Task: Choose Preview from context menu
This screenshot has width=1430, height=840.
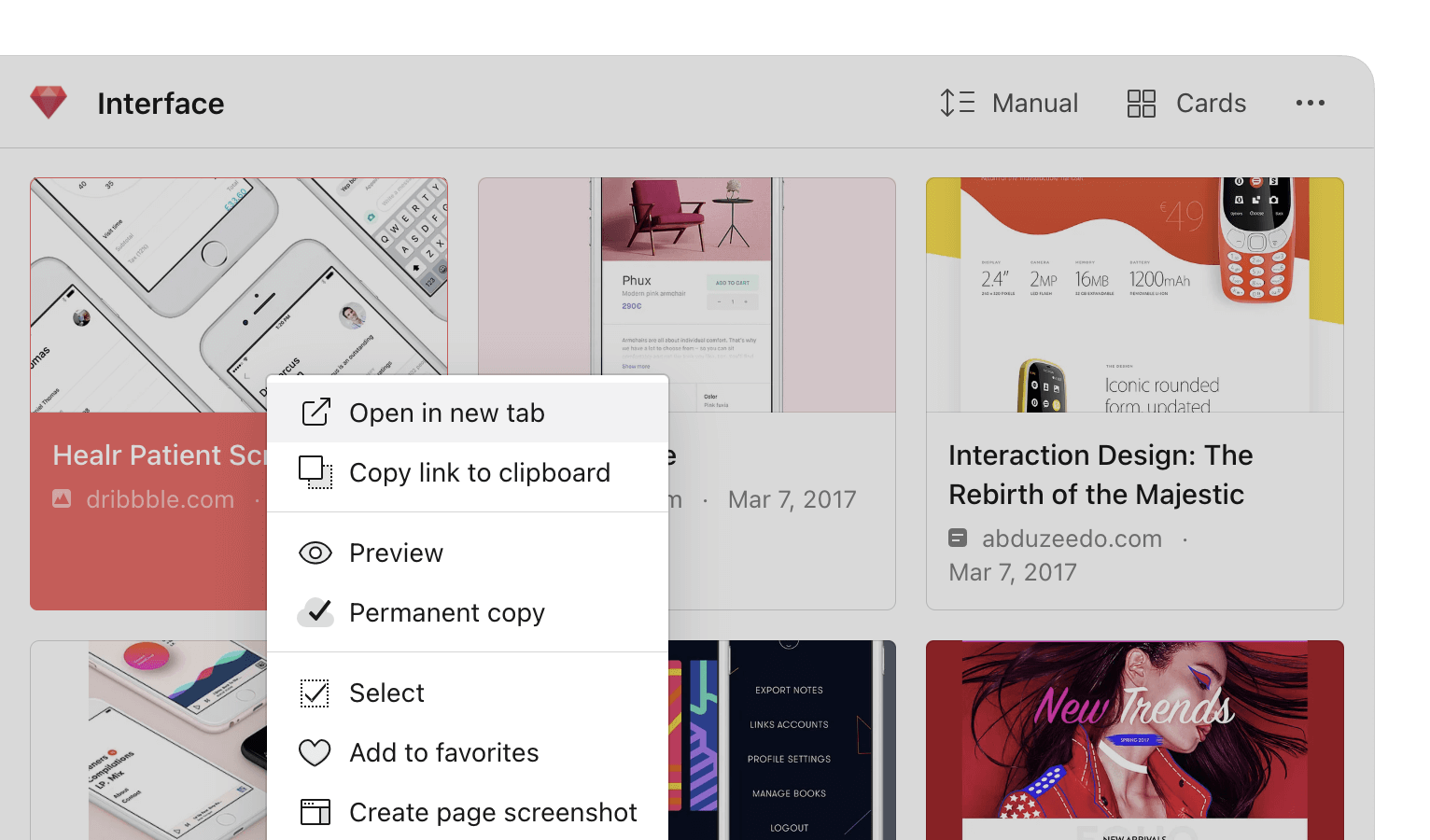Action: 468,553
